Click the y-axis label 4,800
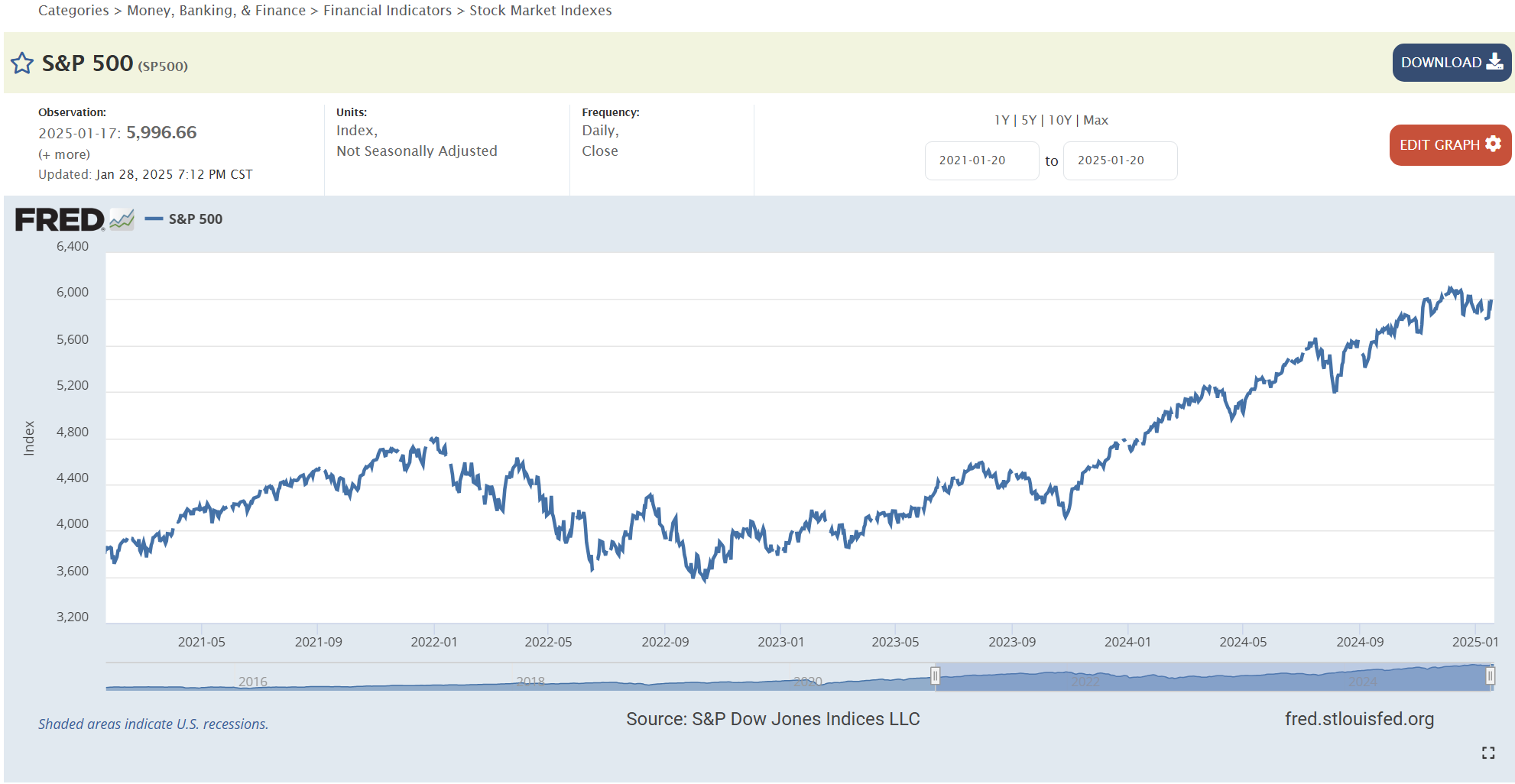This screenshot has width=1515, height=784. click(73, 432)
